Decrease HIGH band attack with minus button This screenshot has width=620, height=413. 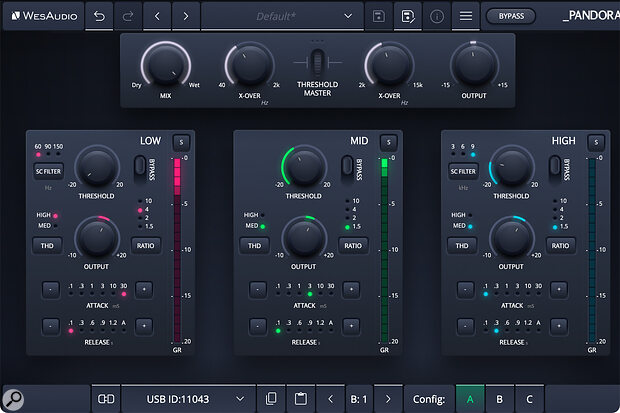click(x=465, y=290)
